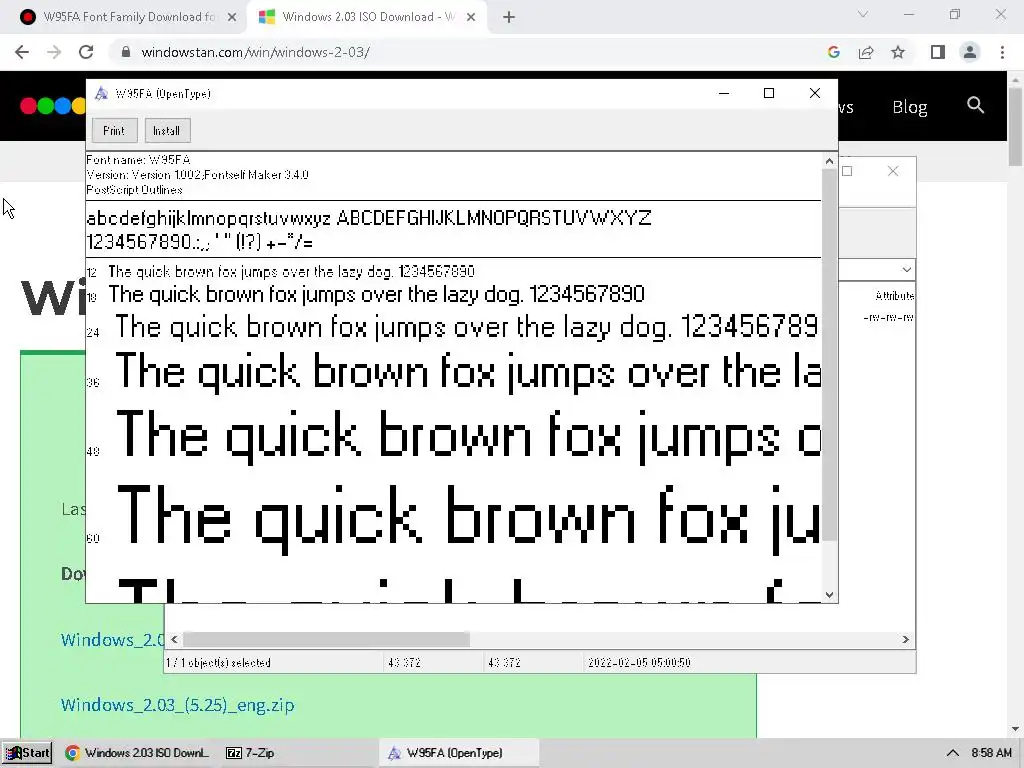Open the tab search chevron

(863, 14)
